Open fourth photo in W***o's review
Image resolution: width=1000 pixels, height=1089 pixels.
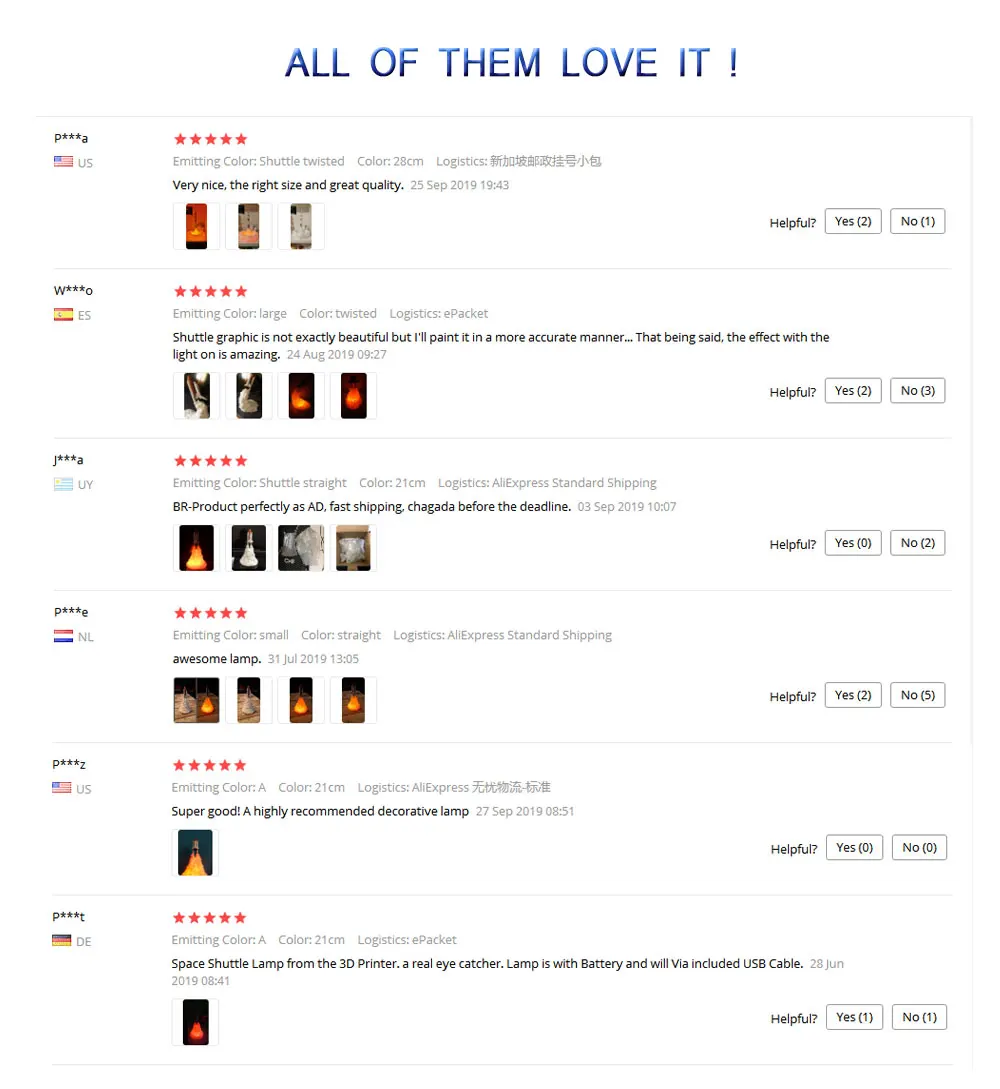353,396
